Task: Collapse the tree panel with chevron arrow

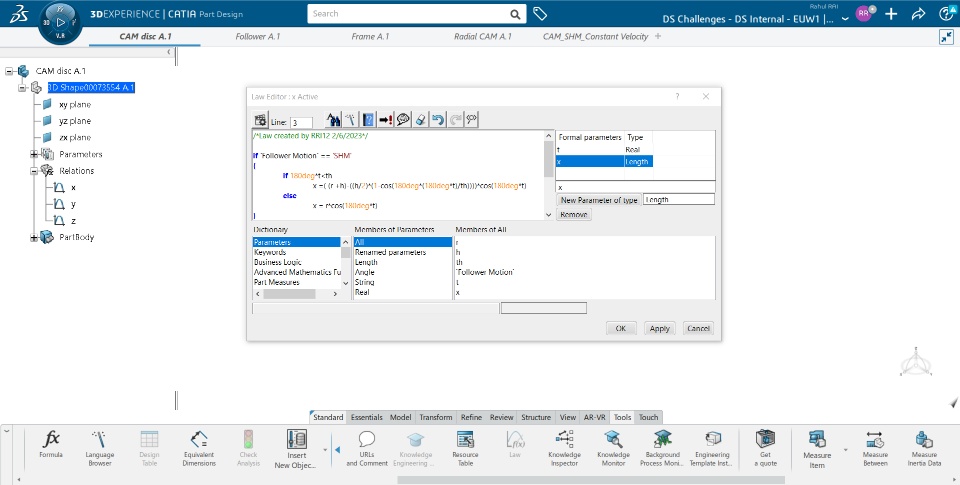Action: pyautogui.click(x=169, y=52)
